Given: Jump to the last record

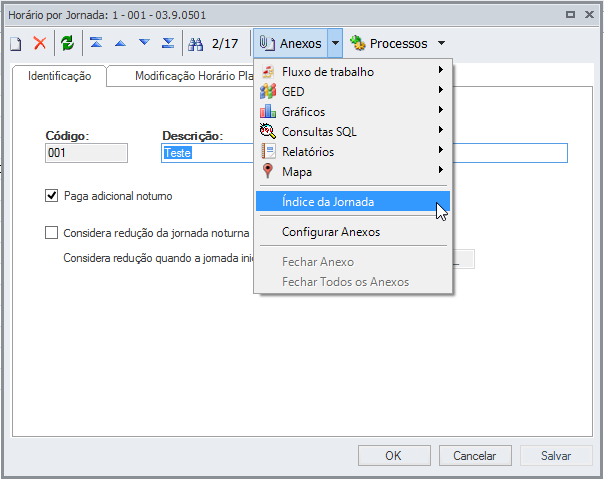Looking at the screenshot, I should (x=168, y=43).
